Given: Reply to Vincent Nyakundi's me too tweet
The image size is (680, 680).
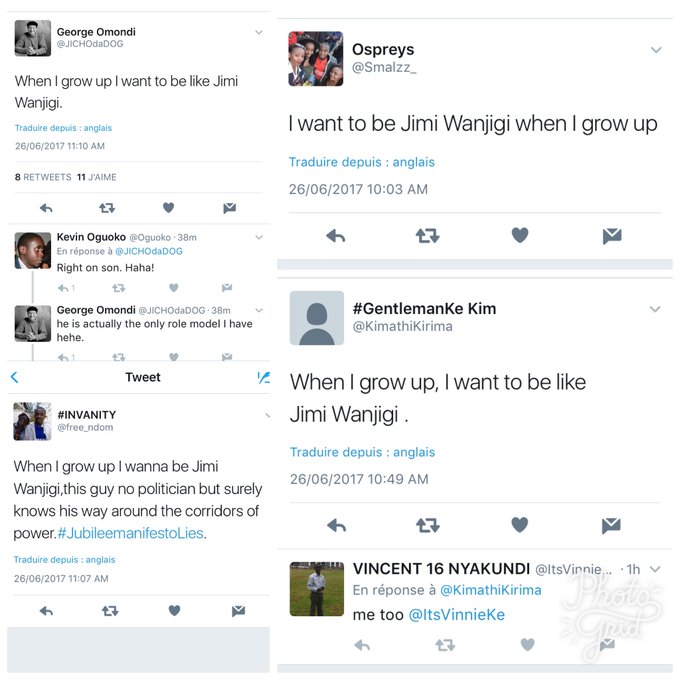Looking at the screenshot, I should [362, 646].
